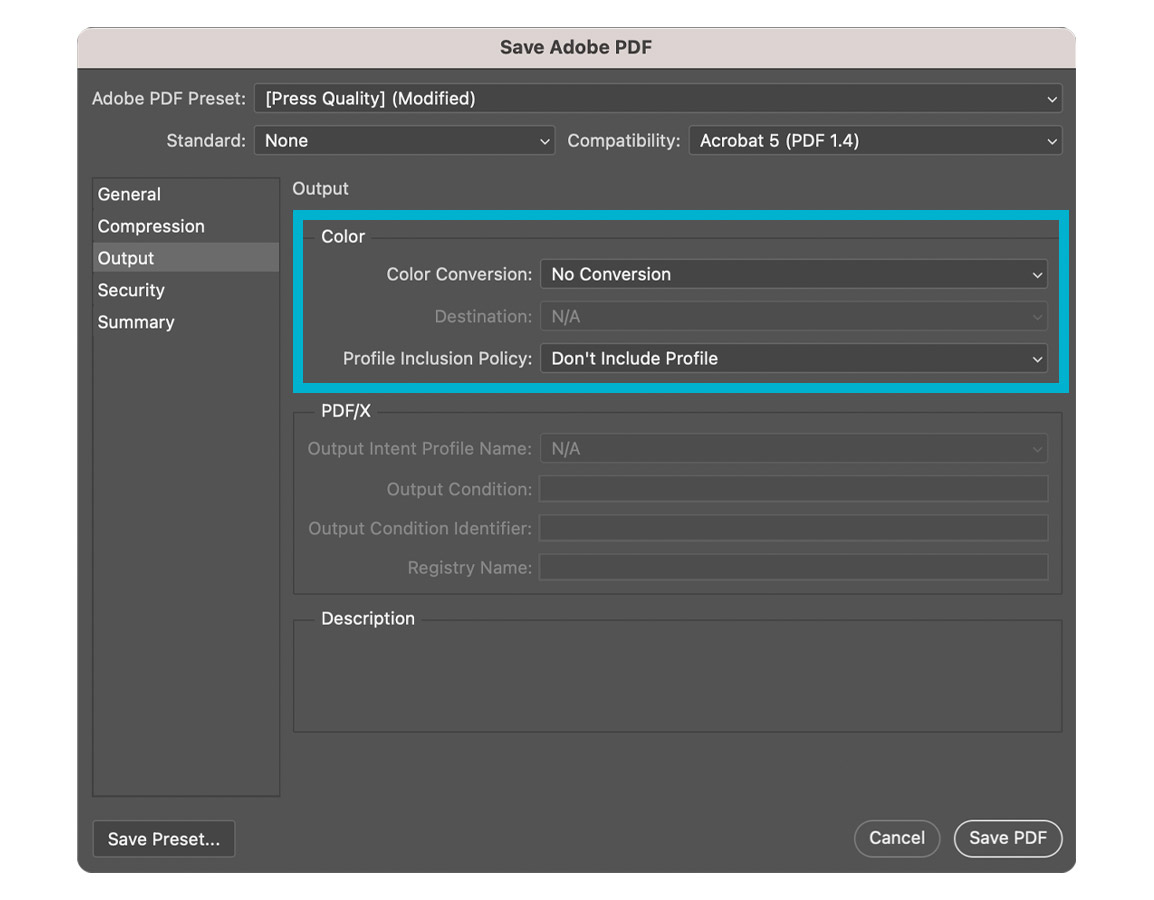Screen dimensions: 1154x900
Task: Open the Compatibility dropdown showing Acrobat 5
Action: [874, 141]
